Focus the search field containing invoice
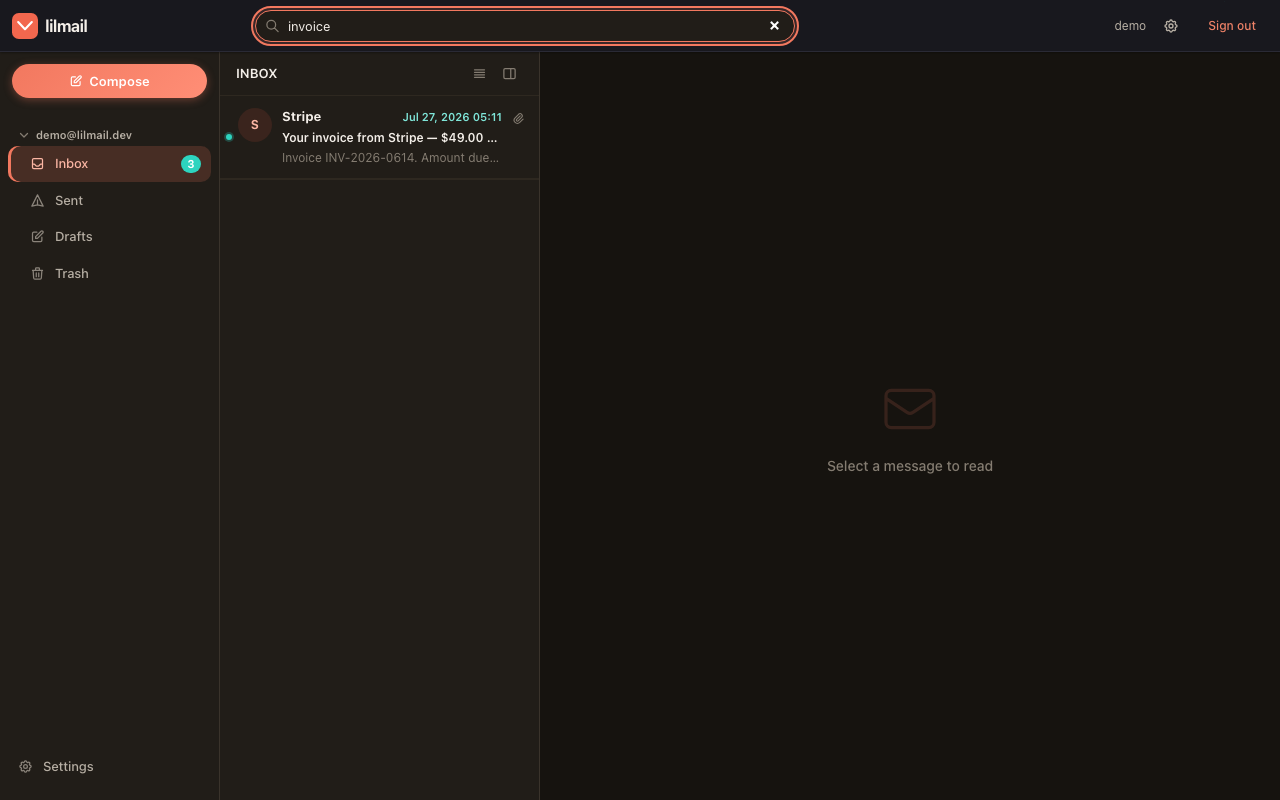This screenshot has width=1280, height=800. [525, 26]
